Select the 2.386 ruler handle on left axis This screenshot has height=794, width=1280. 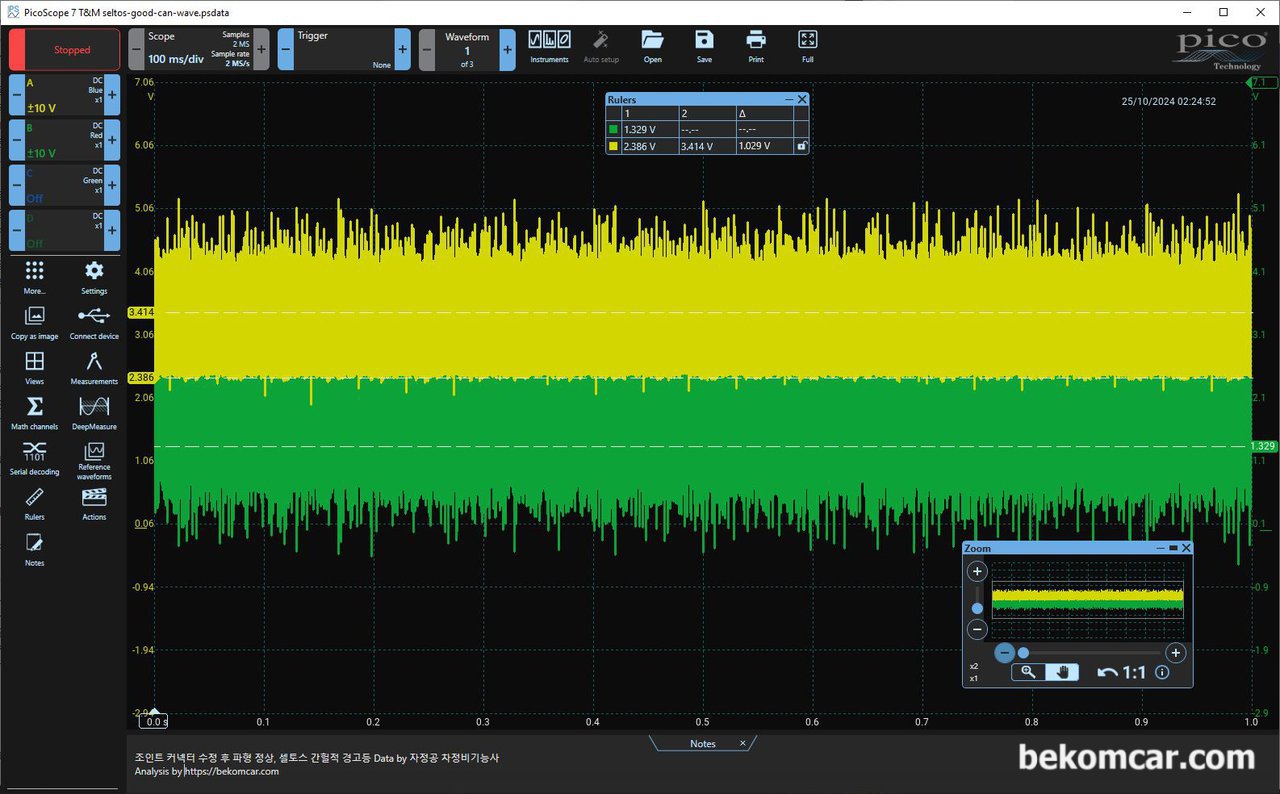(x=141, y=377)
